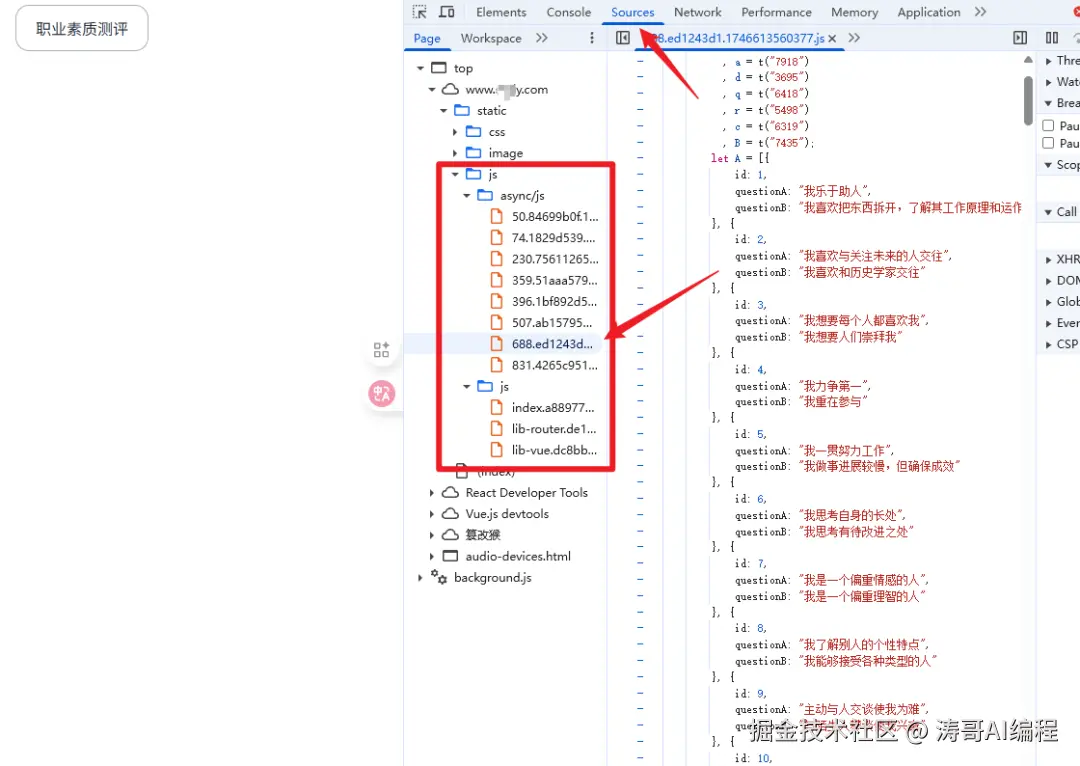This screenshot has width=1080, height=766.
Task: Toggle the navigator sidebar icon
Action: 623,38
